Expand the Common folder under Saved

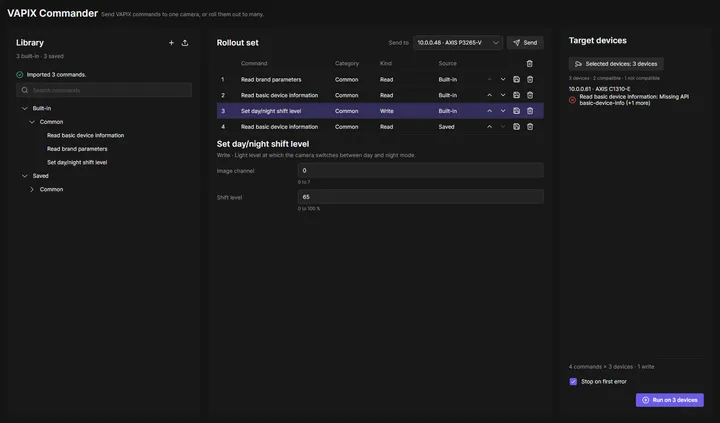32,189
